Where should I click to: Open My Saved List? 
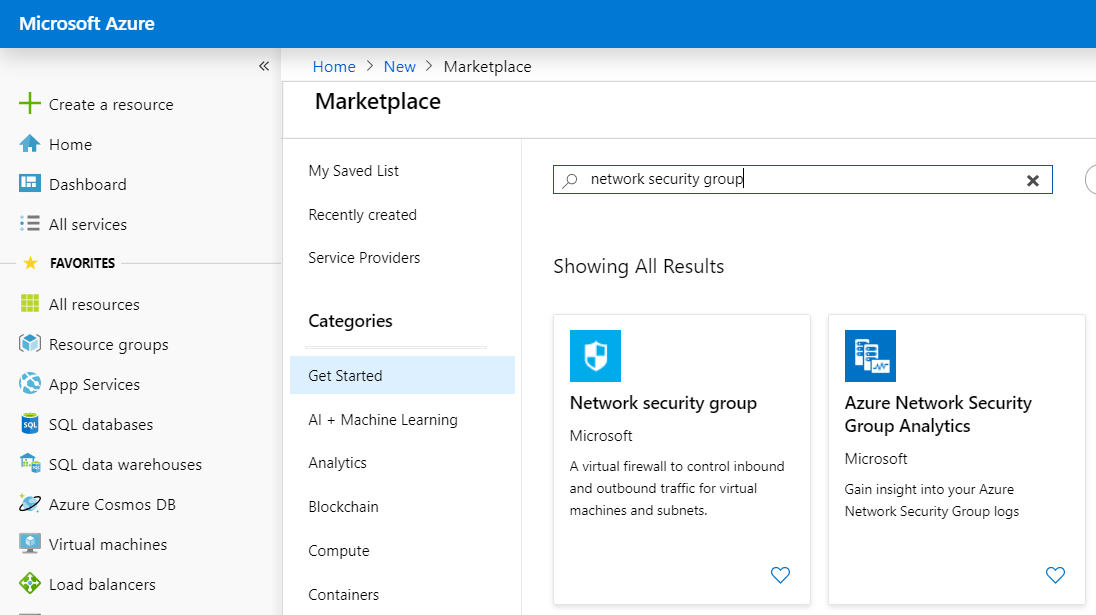pos(353,171)
